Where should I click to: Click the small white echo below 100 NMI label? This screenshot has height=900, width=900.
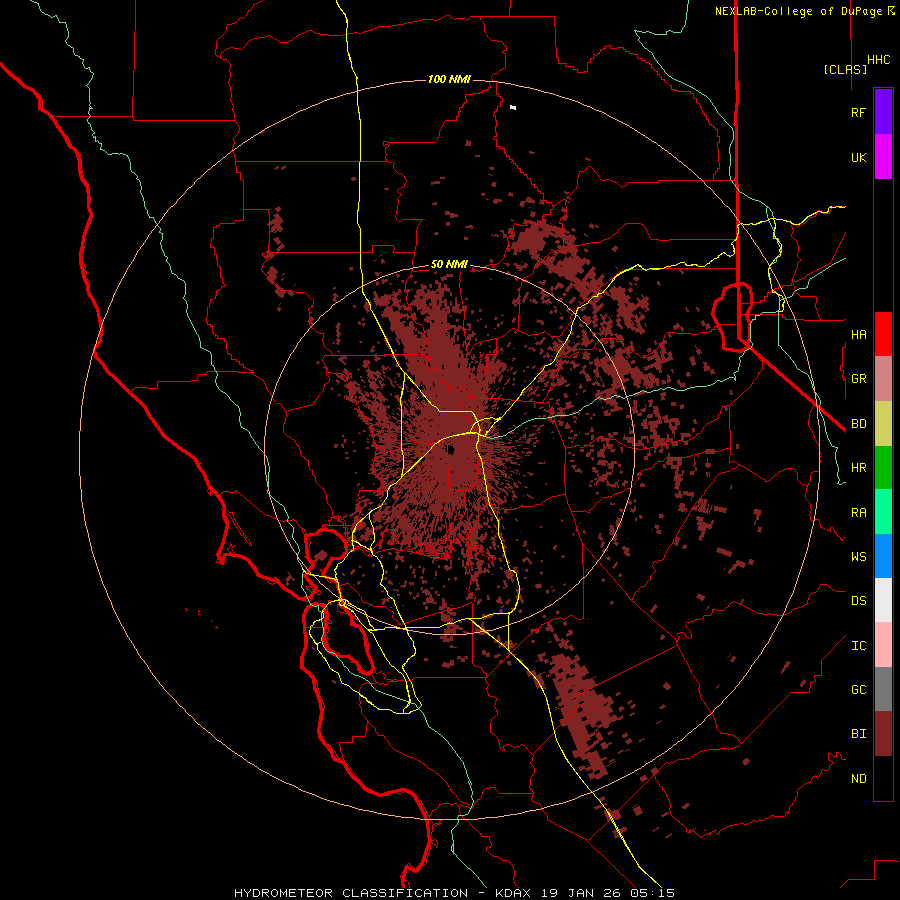coord(513,107)
